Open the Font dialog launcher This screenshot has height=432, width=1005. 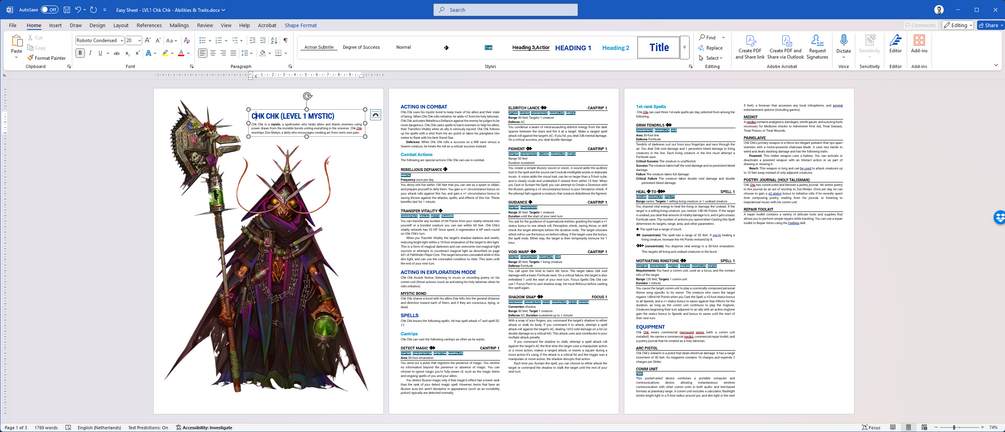point(192,67)
